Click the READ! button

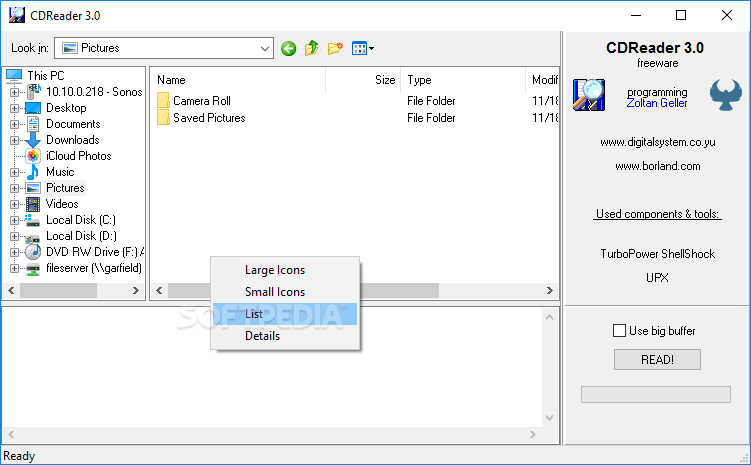[657, 359]
